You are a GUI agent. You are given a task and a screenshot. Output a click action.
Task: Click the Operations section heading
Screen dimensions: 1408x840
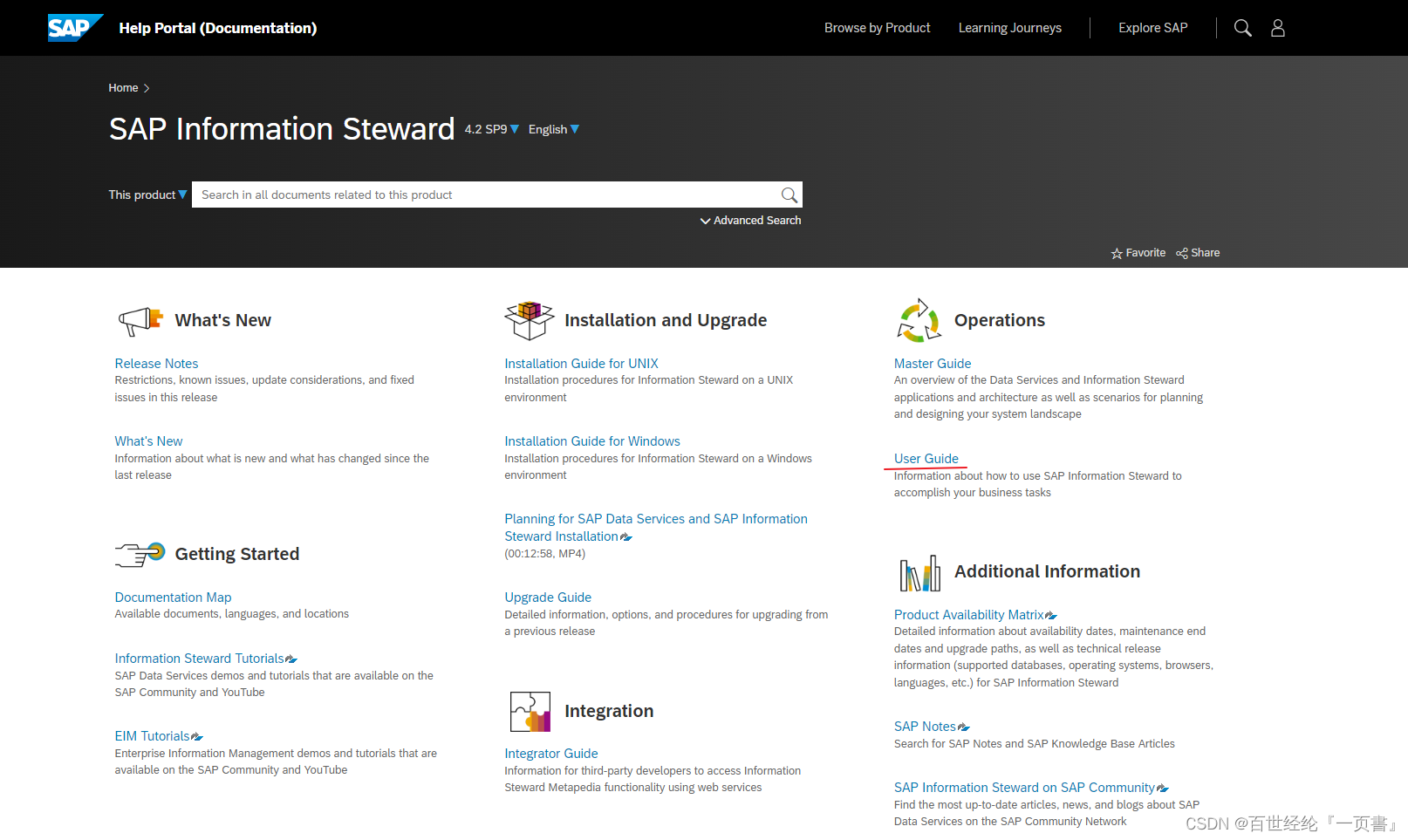pyautogui.click(x=1000, y=320)
